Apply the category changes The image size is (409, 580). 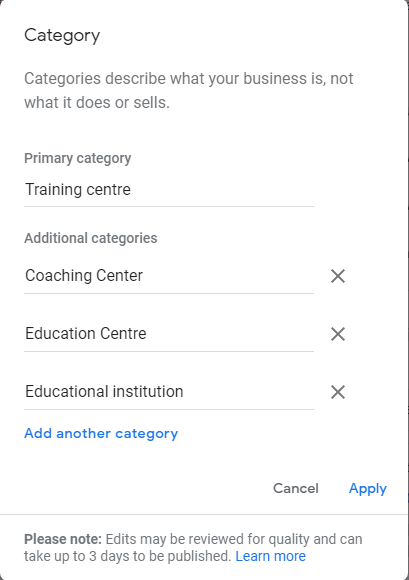(x=368, y=489)
